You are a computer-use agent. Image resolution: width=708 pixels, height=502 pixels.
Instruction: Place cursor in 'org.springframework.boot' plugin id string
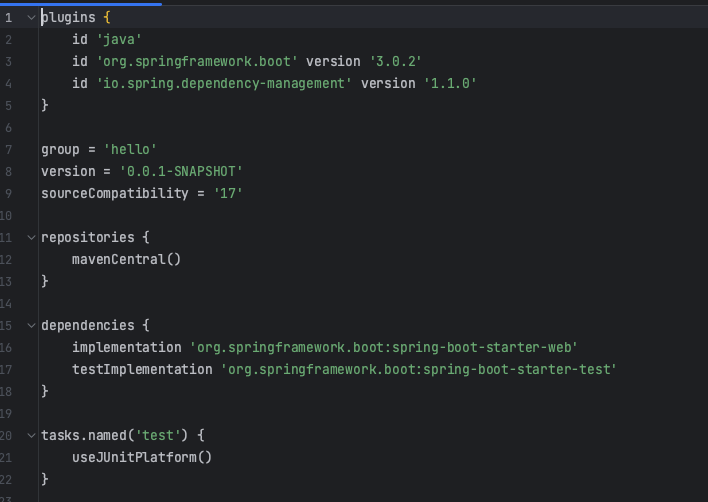click(x=197, y=61)
